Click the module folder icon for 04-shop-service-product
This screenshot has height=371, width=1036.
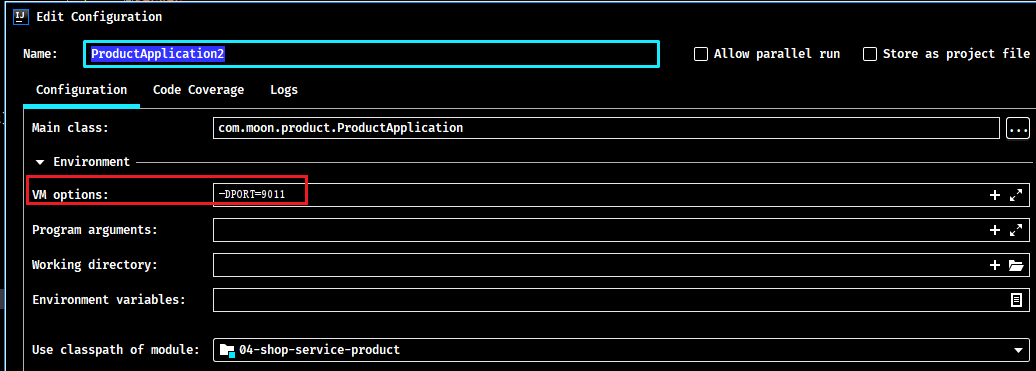227,350
